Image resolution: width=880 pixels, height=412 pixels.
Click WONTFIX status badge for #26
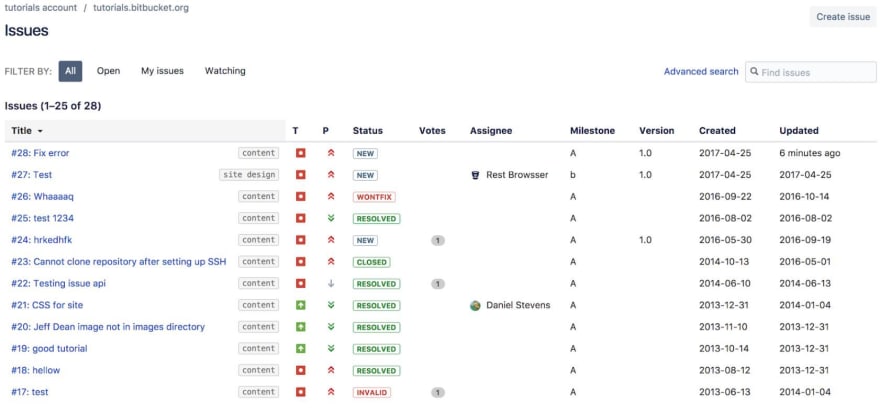(374, 197)
